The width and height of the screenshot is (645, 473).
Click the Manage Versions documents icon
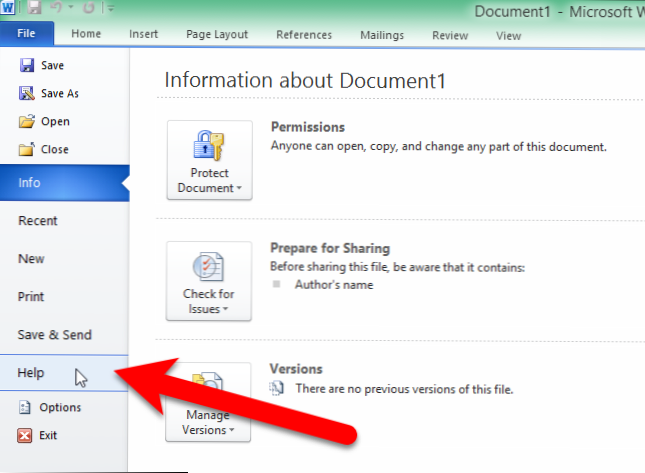[208, 383]
